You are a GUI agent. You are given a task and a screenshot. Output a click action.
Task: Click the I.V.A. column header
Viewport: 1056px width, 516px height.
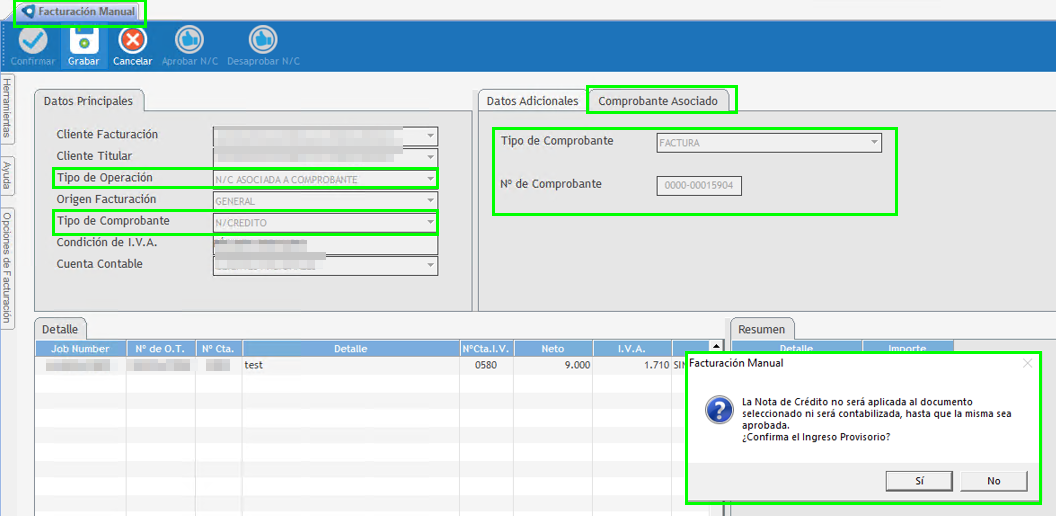click(632, 348)
